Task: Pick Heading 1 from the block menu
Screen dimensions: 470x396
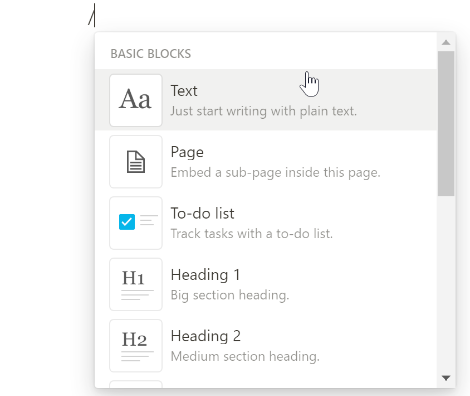Action: tap(266, 284)
